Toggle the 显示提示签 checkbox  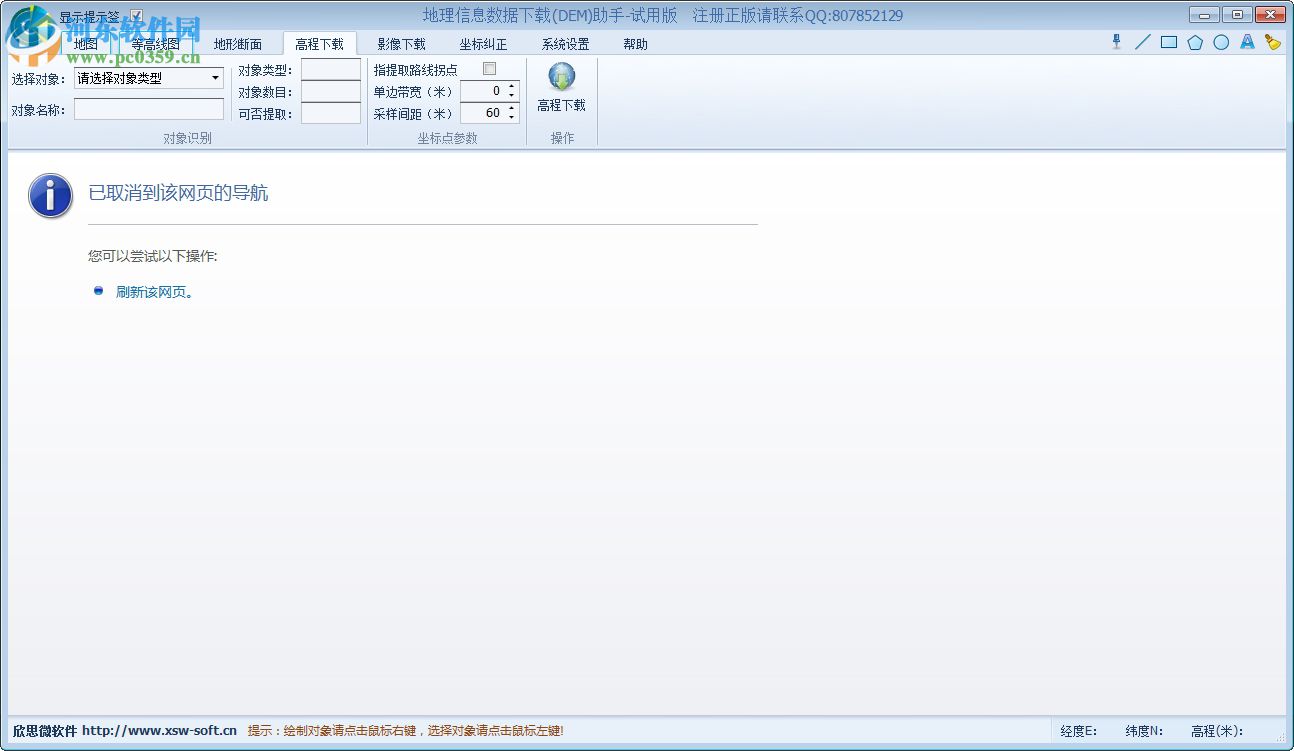(x=136, y=15)
